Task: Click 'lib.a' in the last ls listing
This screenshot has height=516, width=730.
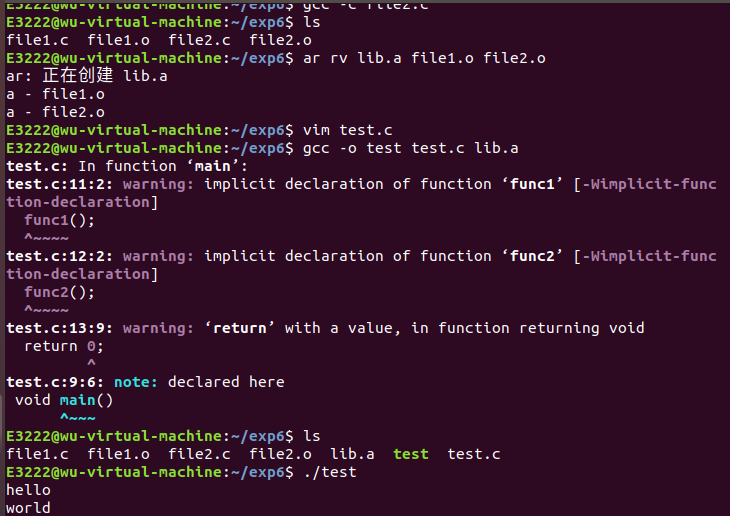Action: coord(352,454)
